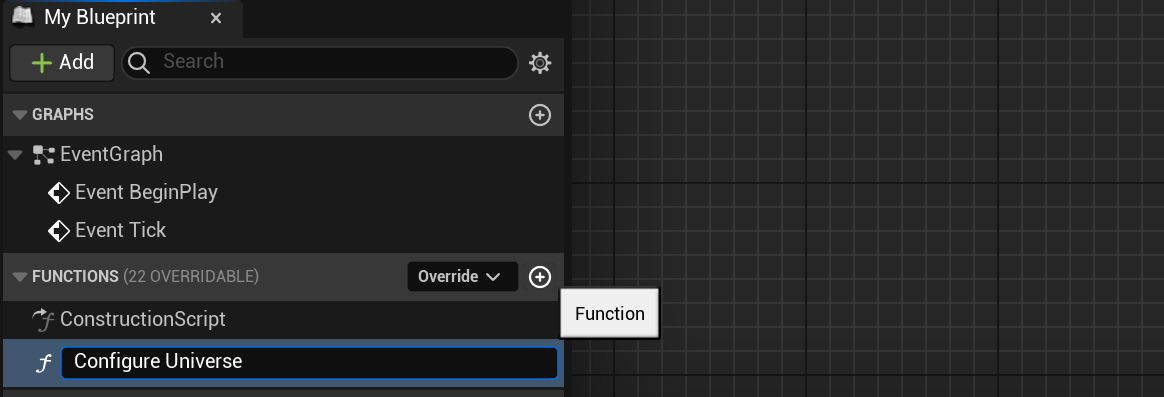
Task: Close the My Blueprint tab
Action: (216, 18)
